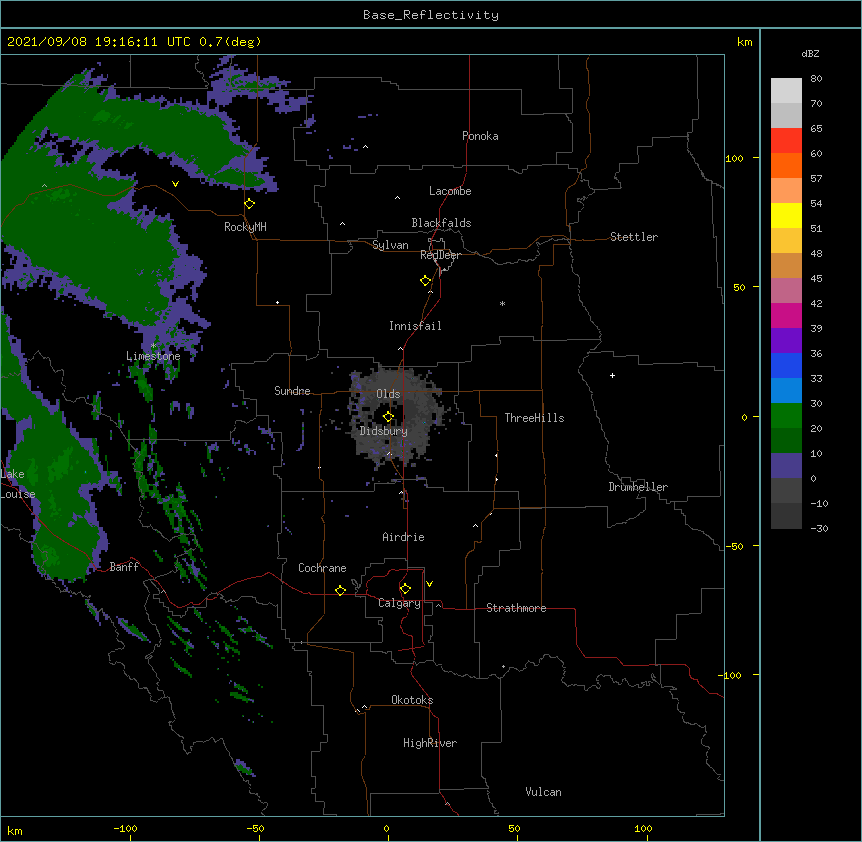Click the ThreeHills town label
862x842 pixels.
coord(534,418)
